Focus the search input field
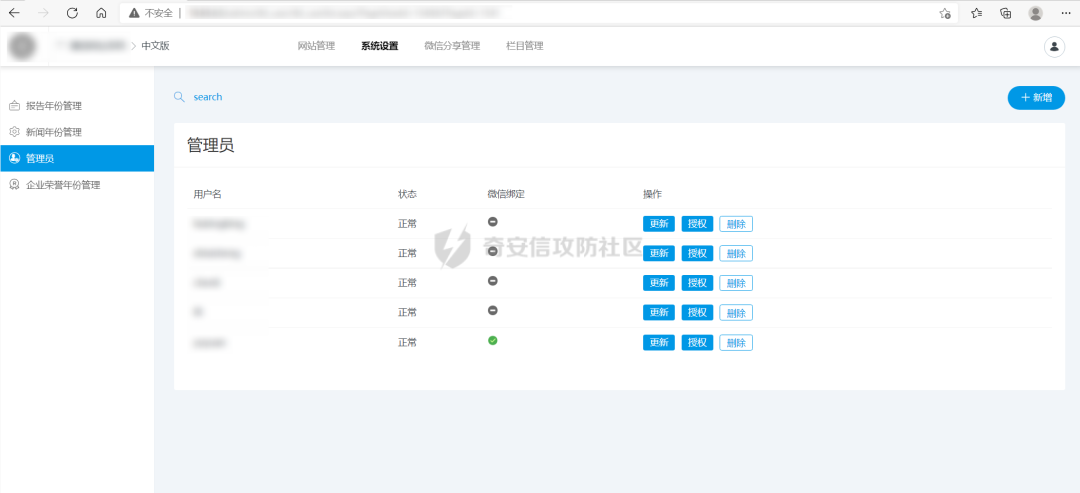 click(x=208, y=97)
